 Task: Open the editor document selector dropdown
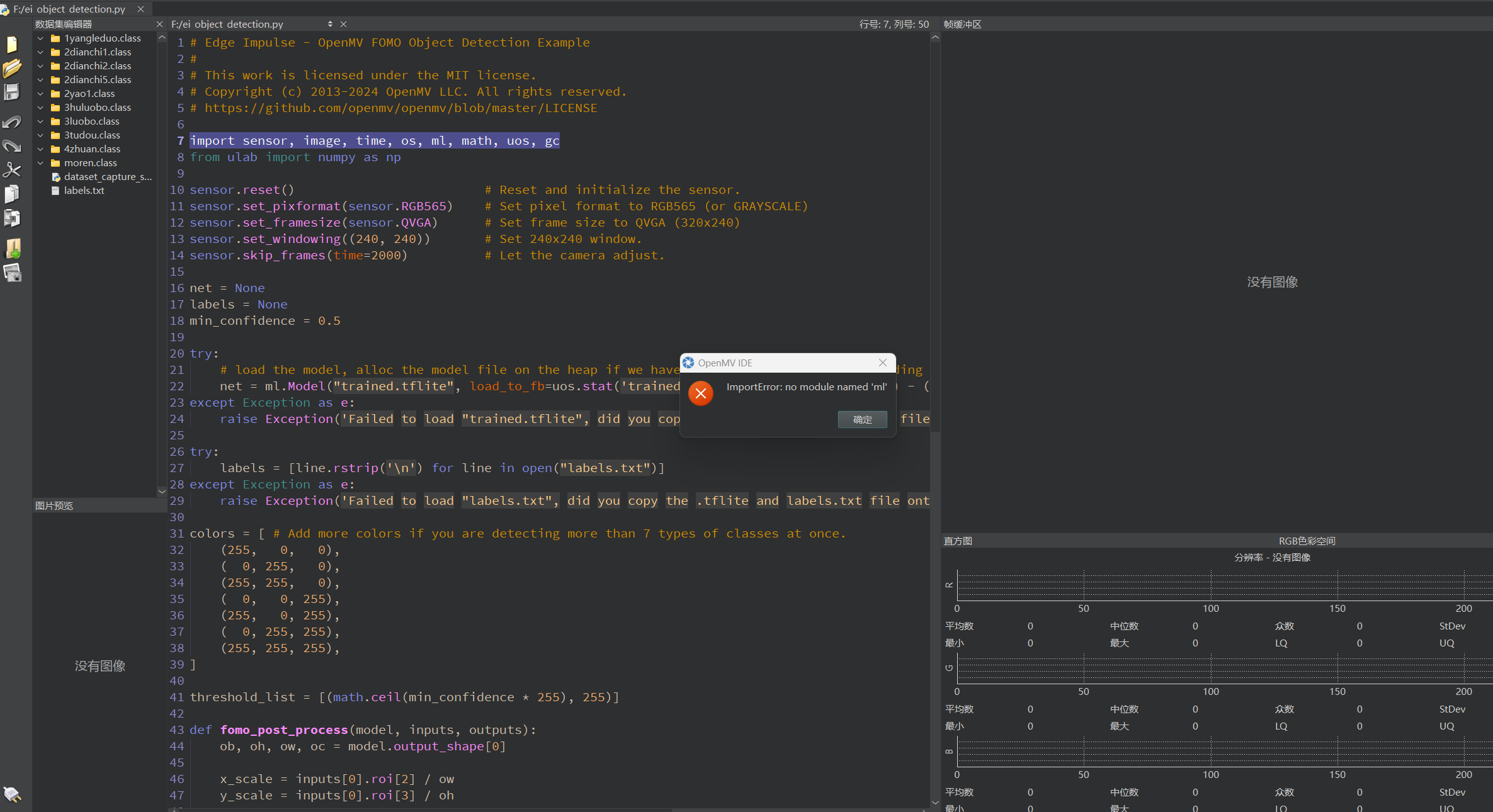pos(330,24)
